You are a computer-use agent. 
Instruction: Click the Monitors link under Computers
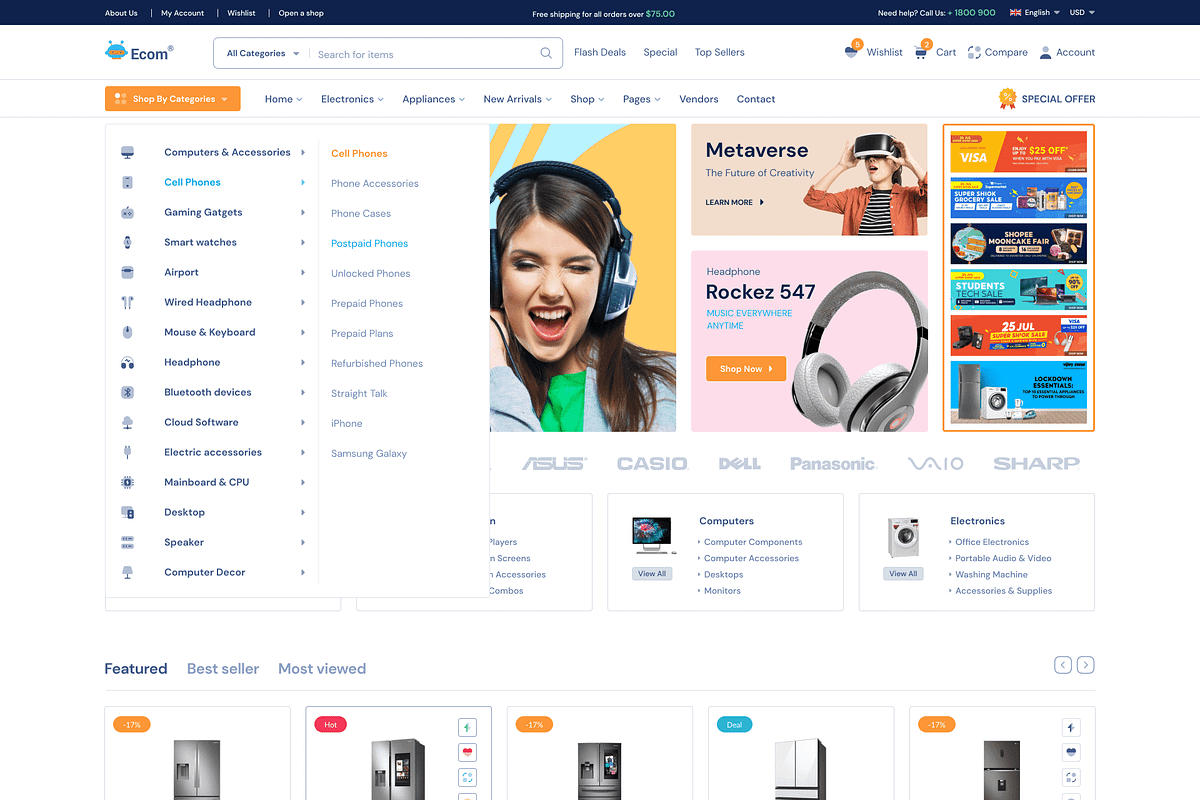click(722, 590)
